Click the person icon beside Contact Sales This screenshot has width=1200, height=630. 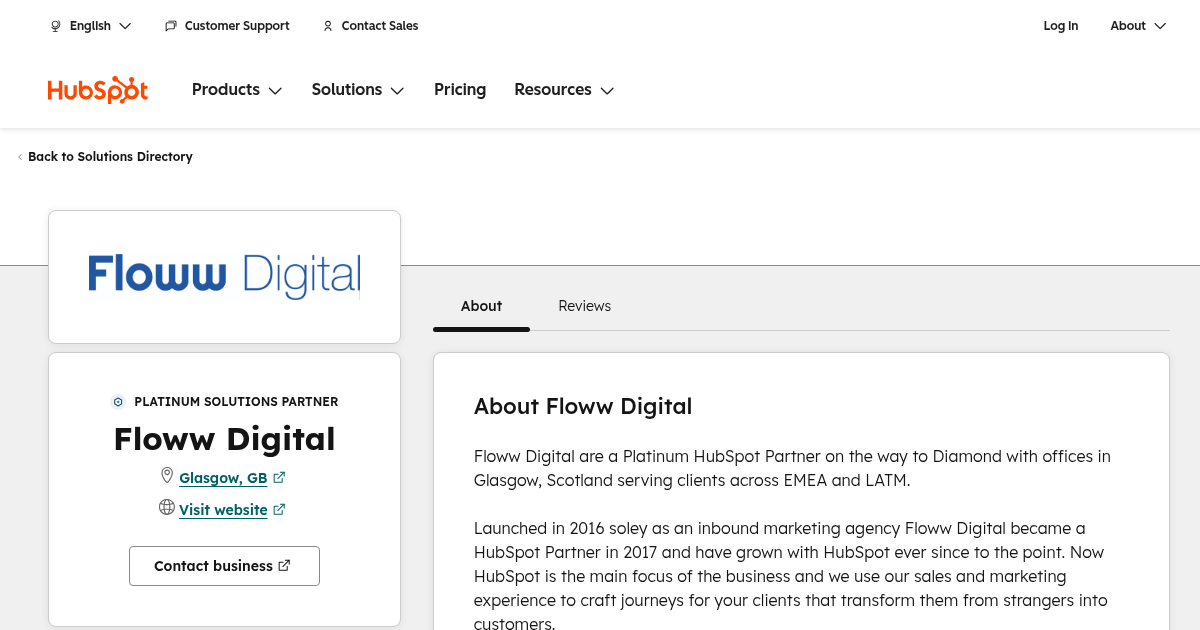[328, 26]
